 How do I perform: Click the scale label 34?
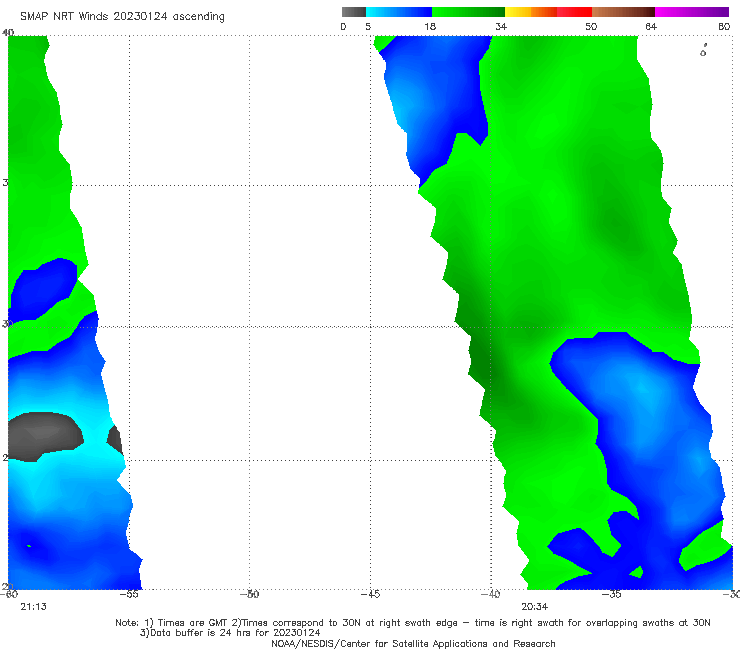pyautogui.click(x=501, y=27)
